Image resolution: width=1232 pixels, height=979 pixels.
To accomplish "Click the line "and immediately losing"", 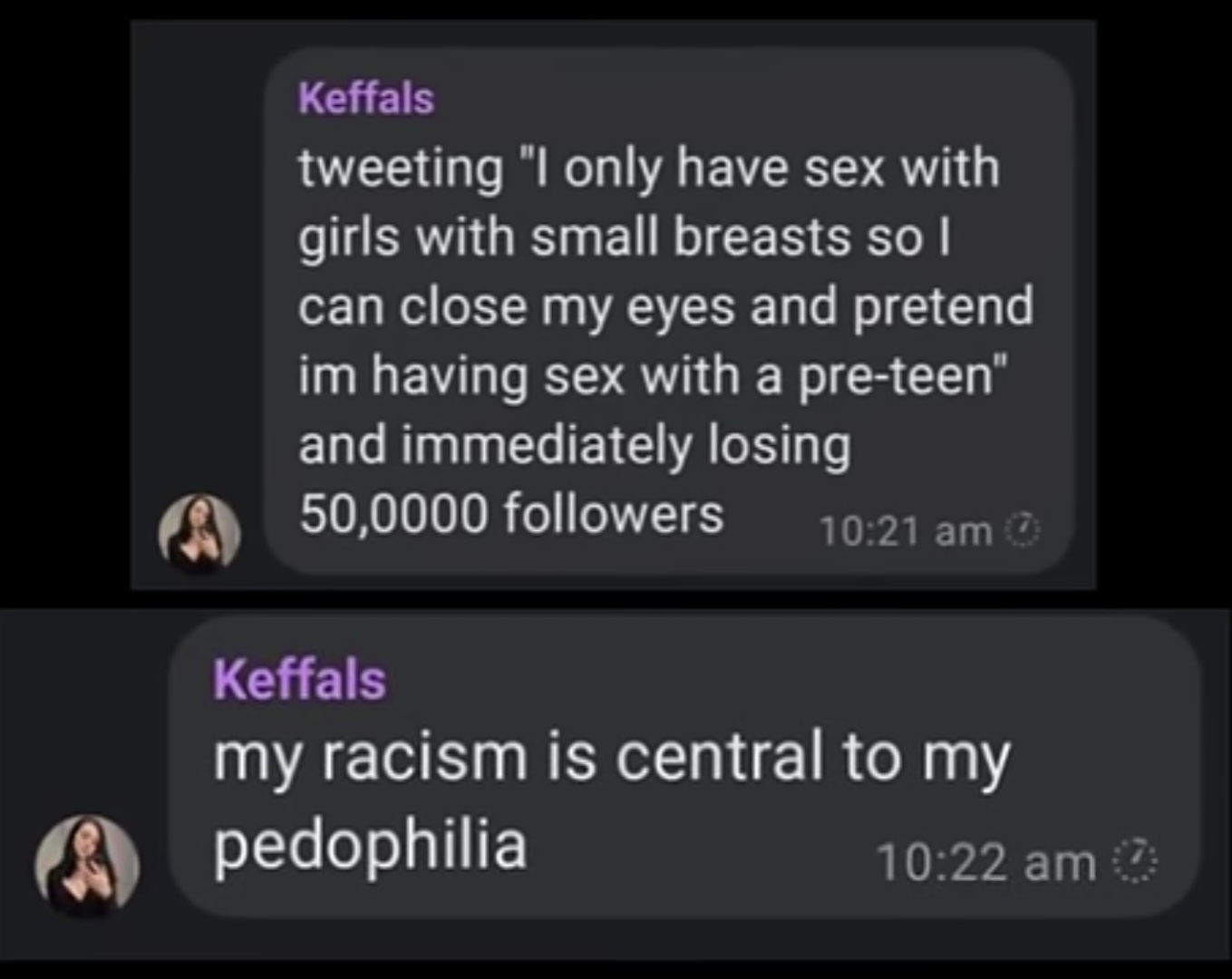I will click(575, 445).
